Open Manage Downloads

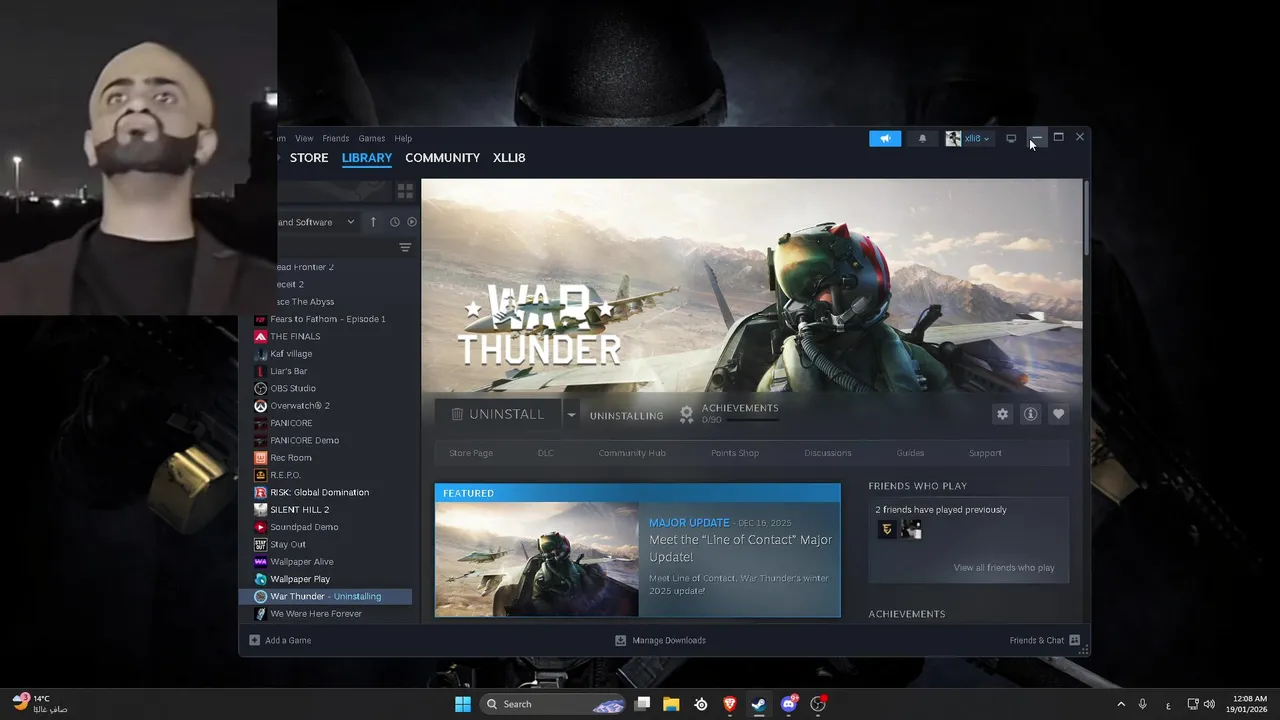point(660,640)
